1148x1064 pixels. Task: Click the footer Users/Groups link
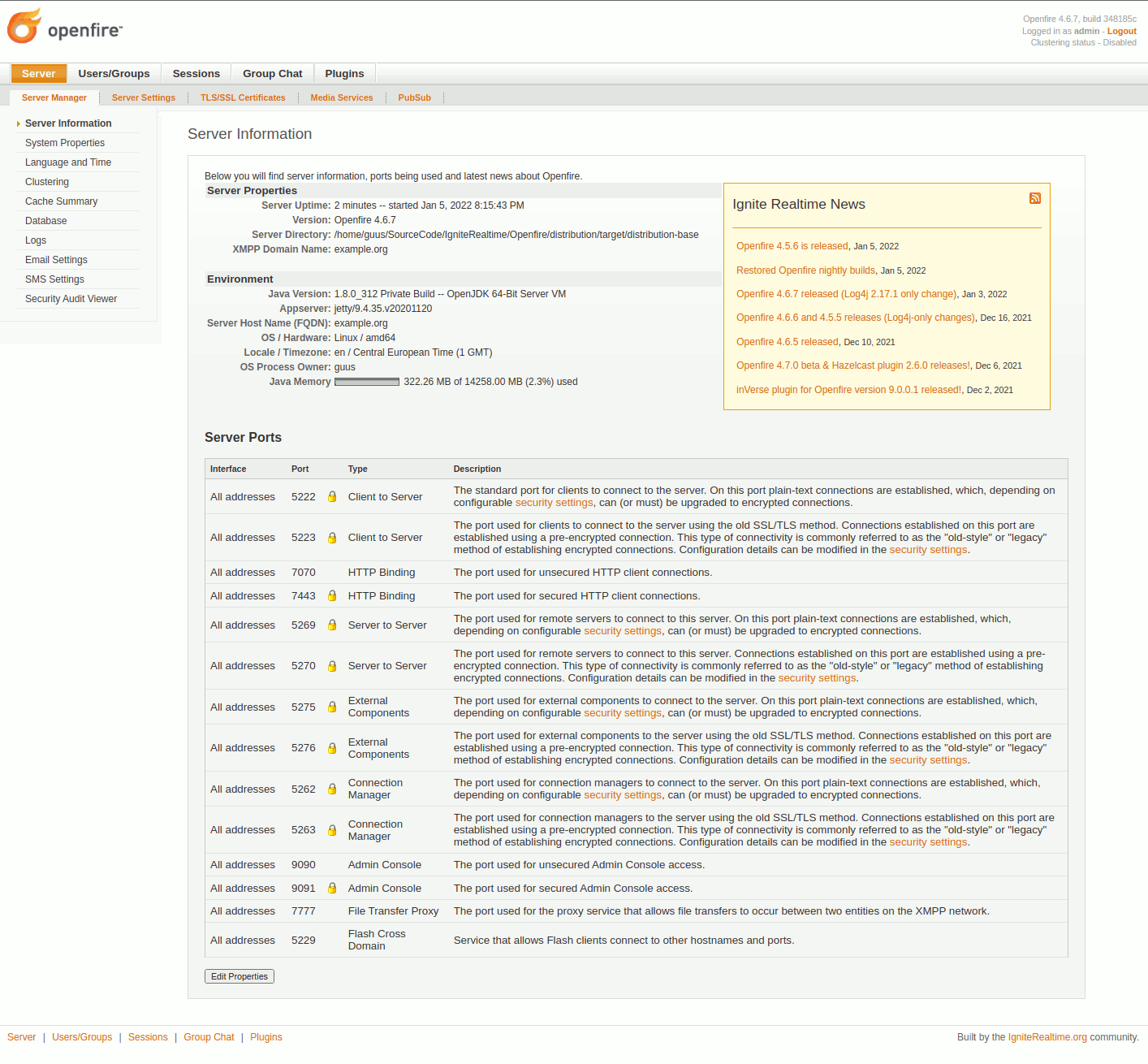(x=82, y=1037)
